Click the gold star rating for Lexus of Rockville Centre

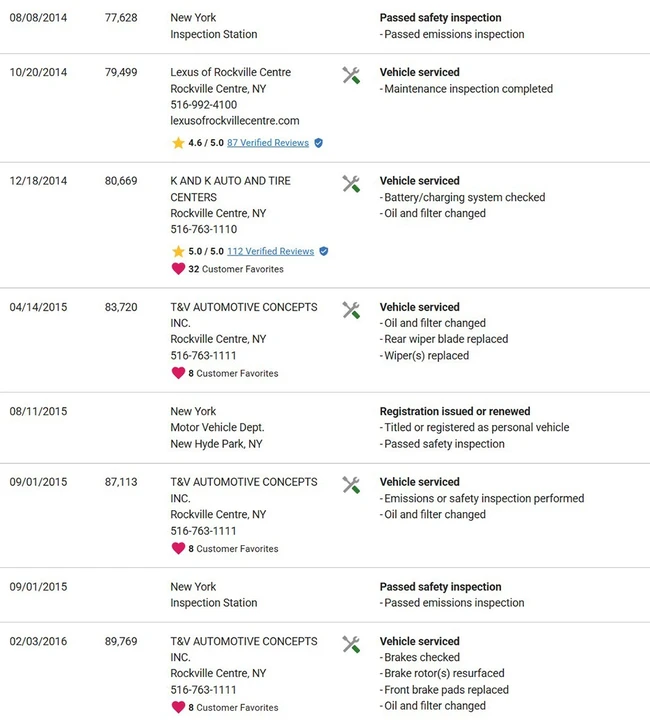click(x=178, y=143)
